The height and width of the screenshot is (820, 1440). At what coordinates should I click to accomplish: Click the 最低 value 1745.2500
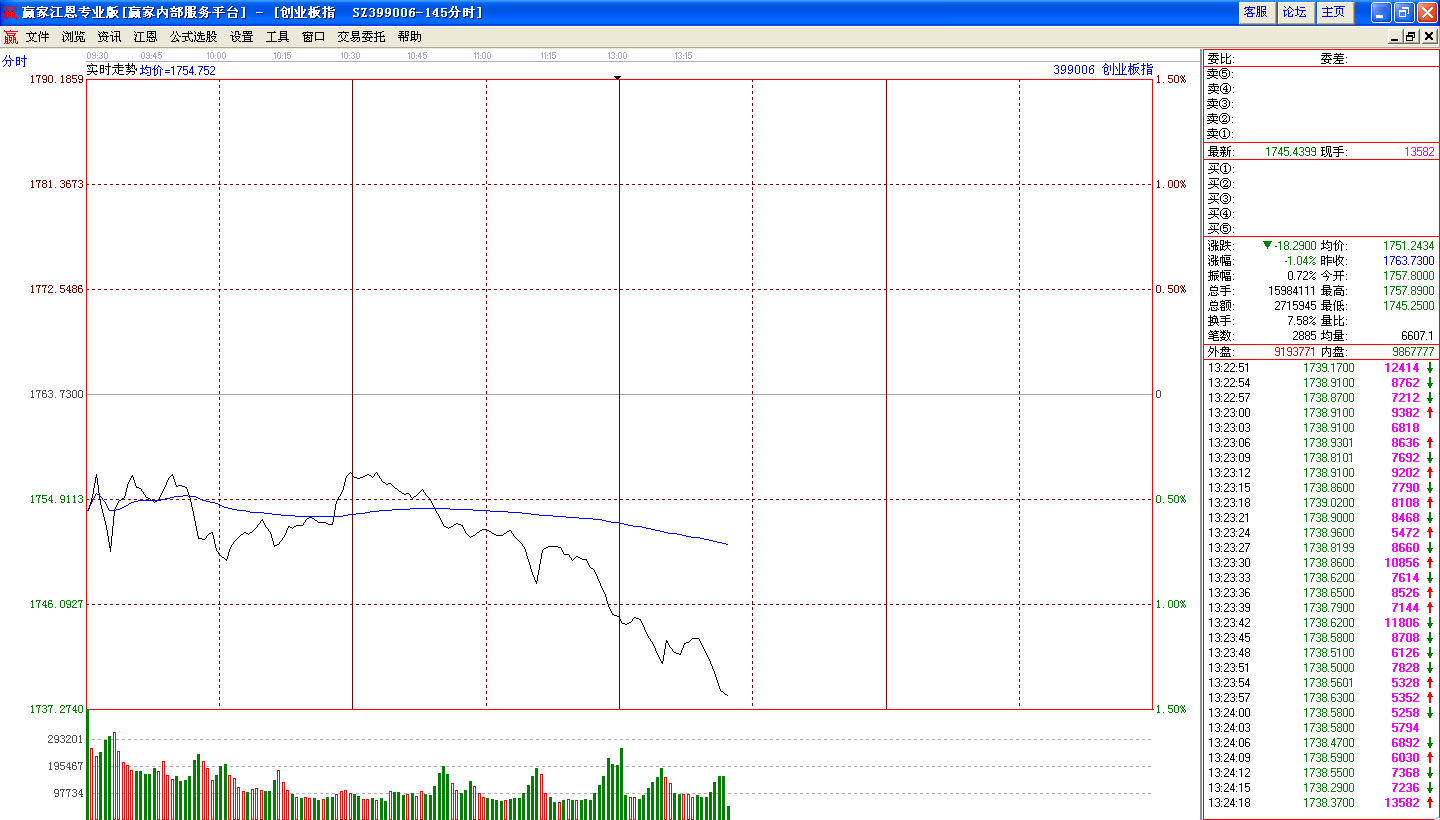point(1409,306)
